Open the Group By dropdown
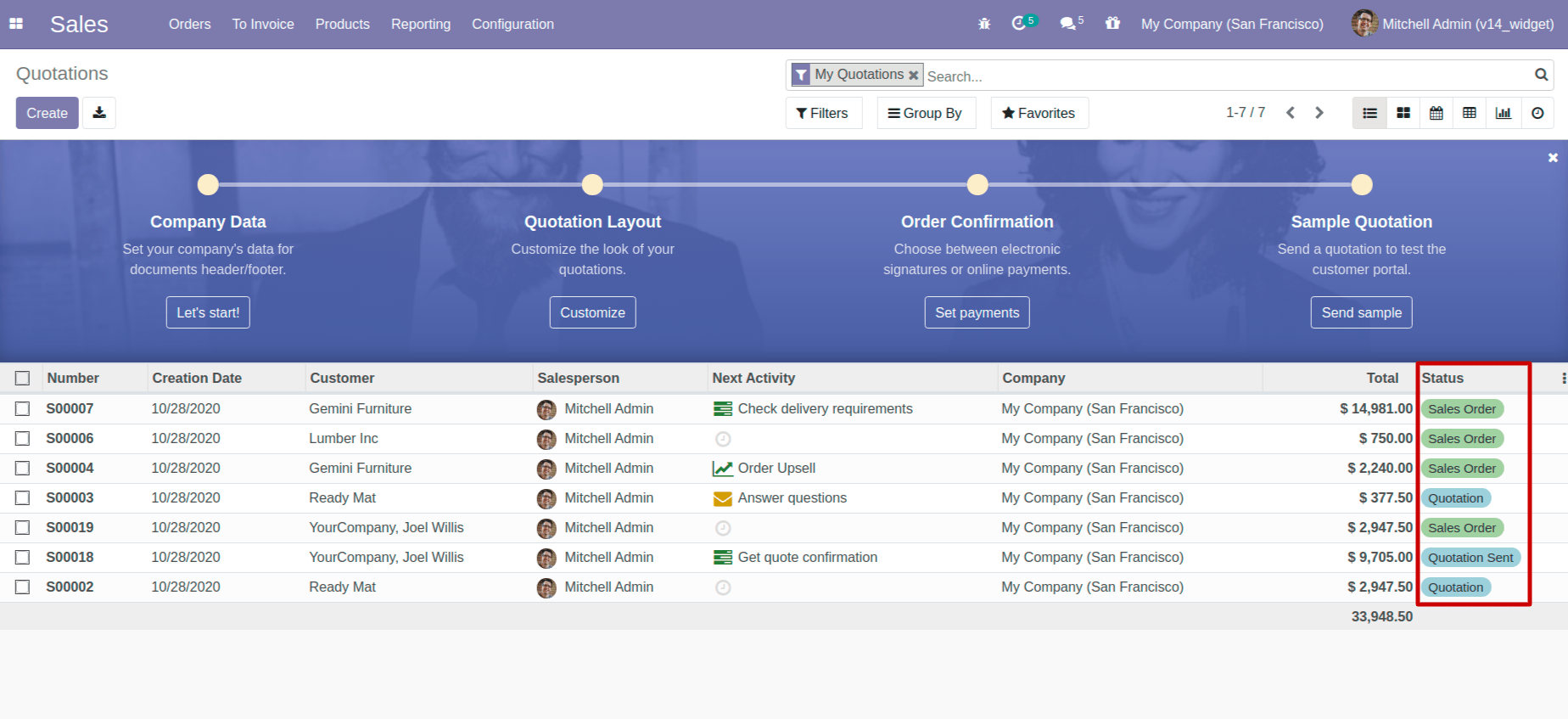 pos(926,113)
